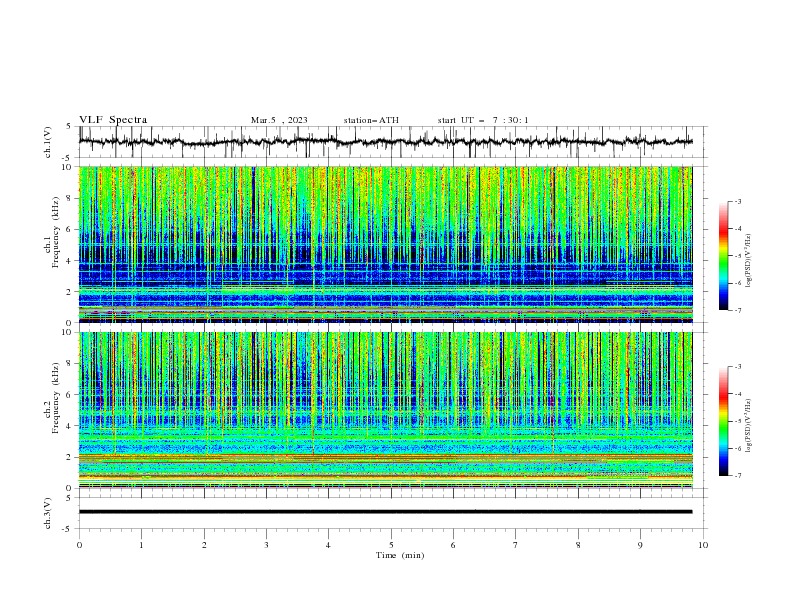This screenshot has width=792, height=612.
Task: Click the '-3' value on ch.1 colorbar
Action: tap(737, 202)
